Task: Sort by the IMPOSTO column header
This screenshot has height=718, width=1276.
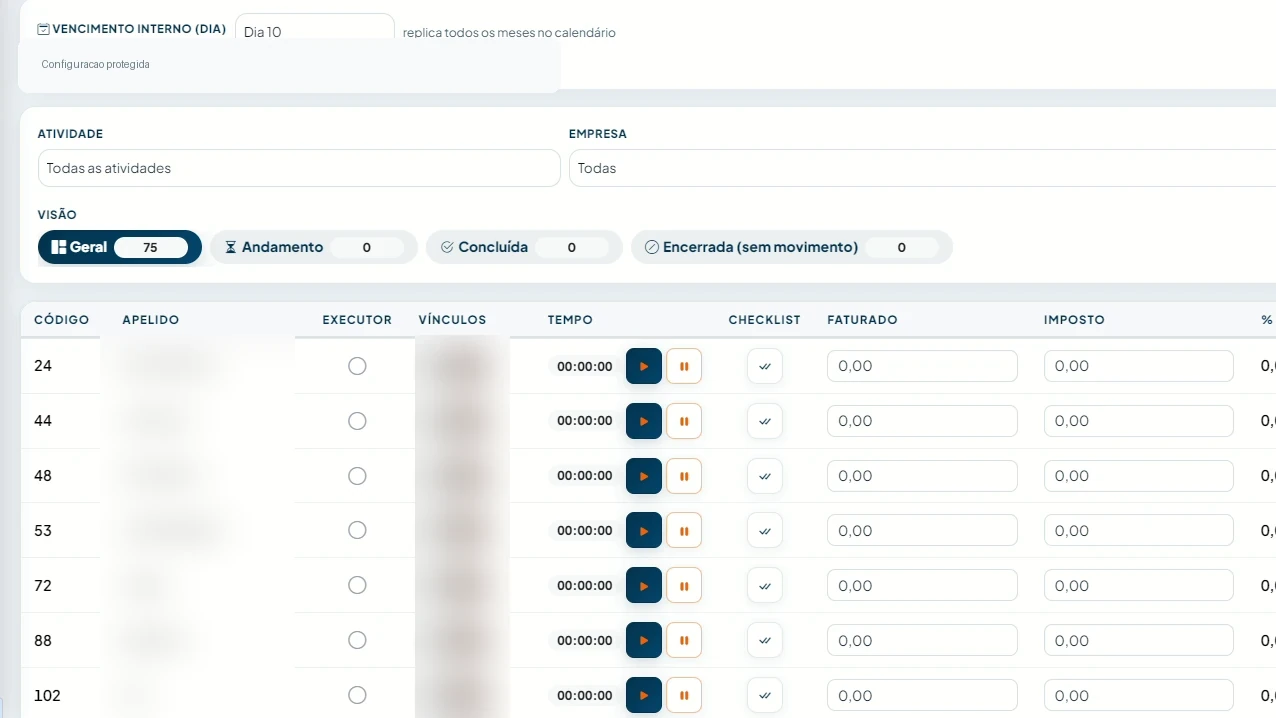Action: pyautogui.click(x=1074, y=320)
